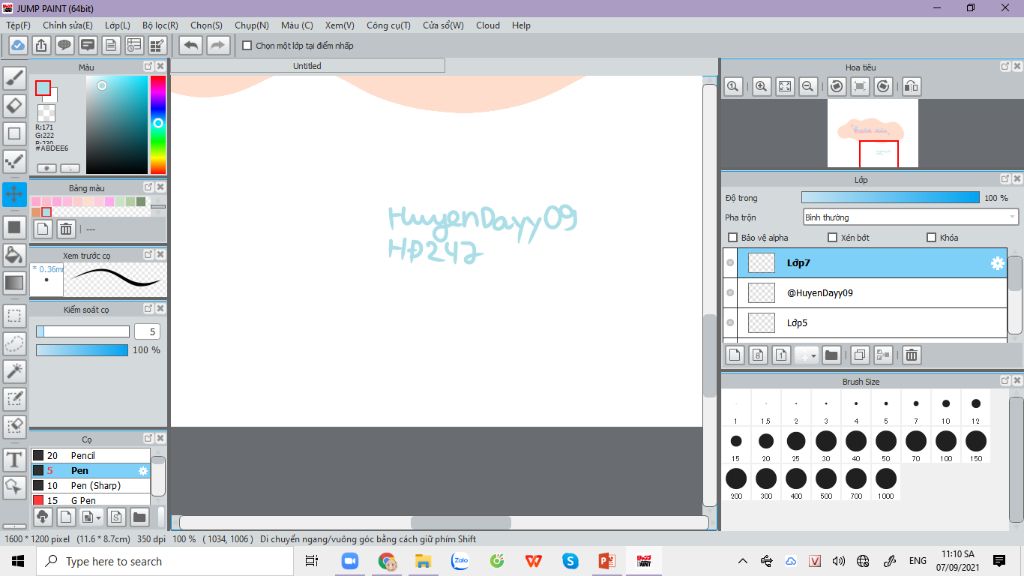Delete layer with trash icon in Lớp panel
Screen dimensions: 1024x576
point(912,355)
